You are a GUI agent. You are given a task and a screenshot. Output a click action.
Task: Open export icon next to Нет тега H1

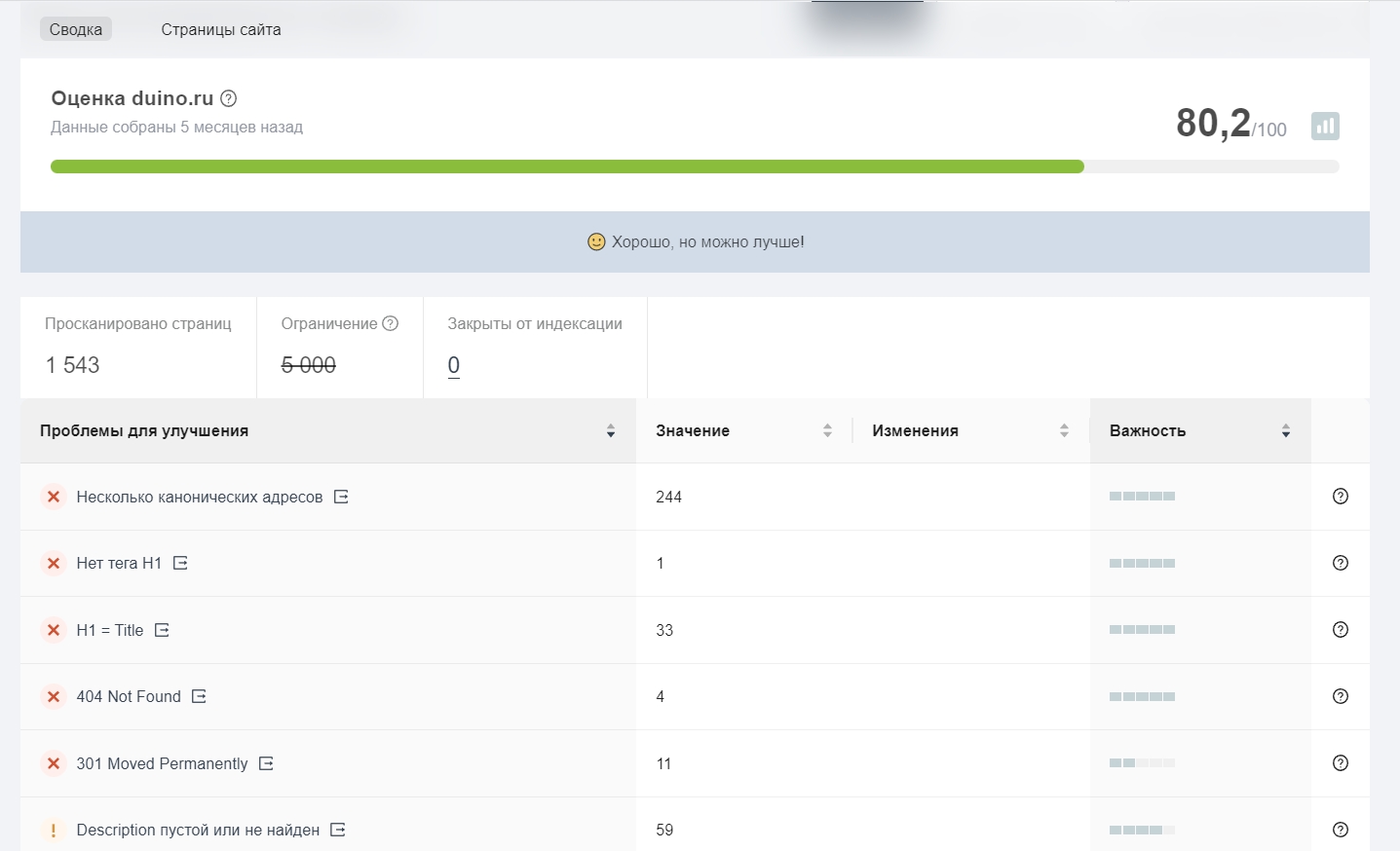coord(180,563)
